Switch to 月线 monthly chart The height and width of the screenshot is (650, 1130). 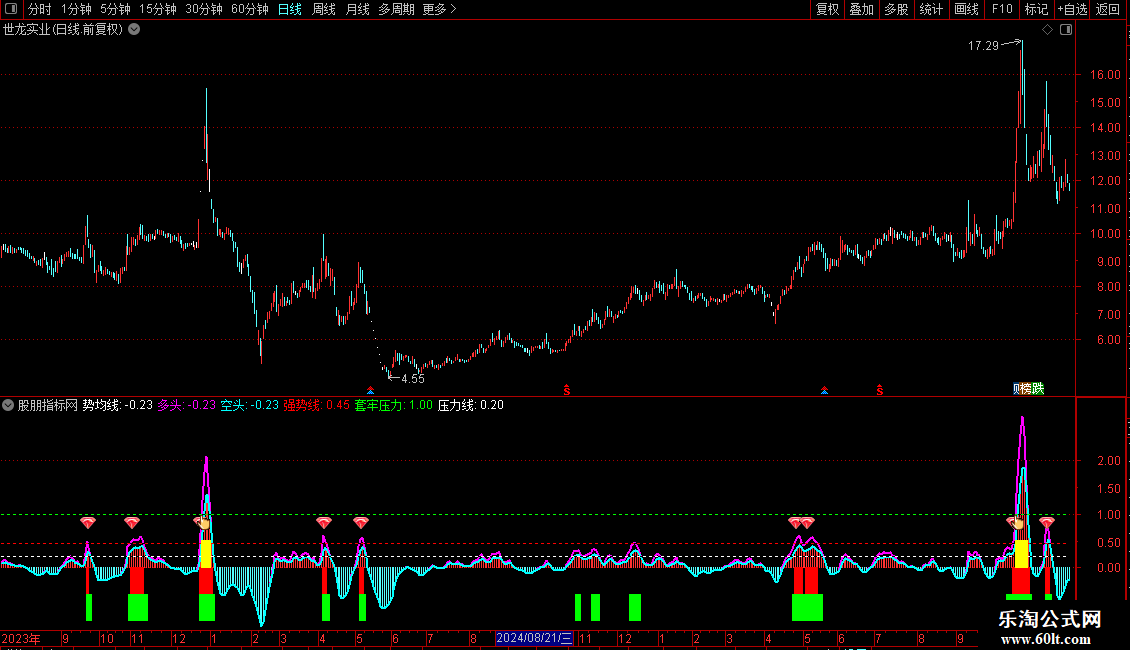(x=357, y=9)
